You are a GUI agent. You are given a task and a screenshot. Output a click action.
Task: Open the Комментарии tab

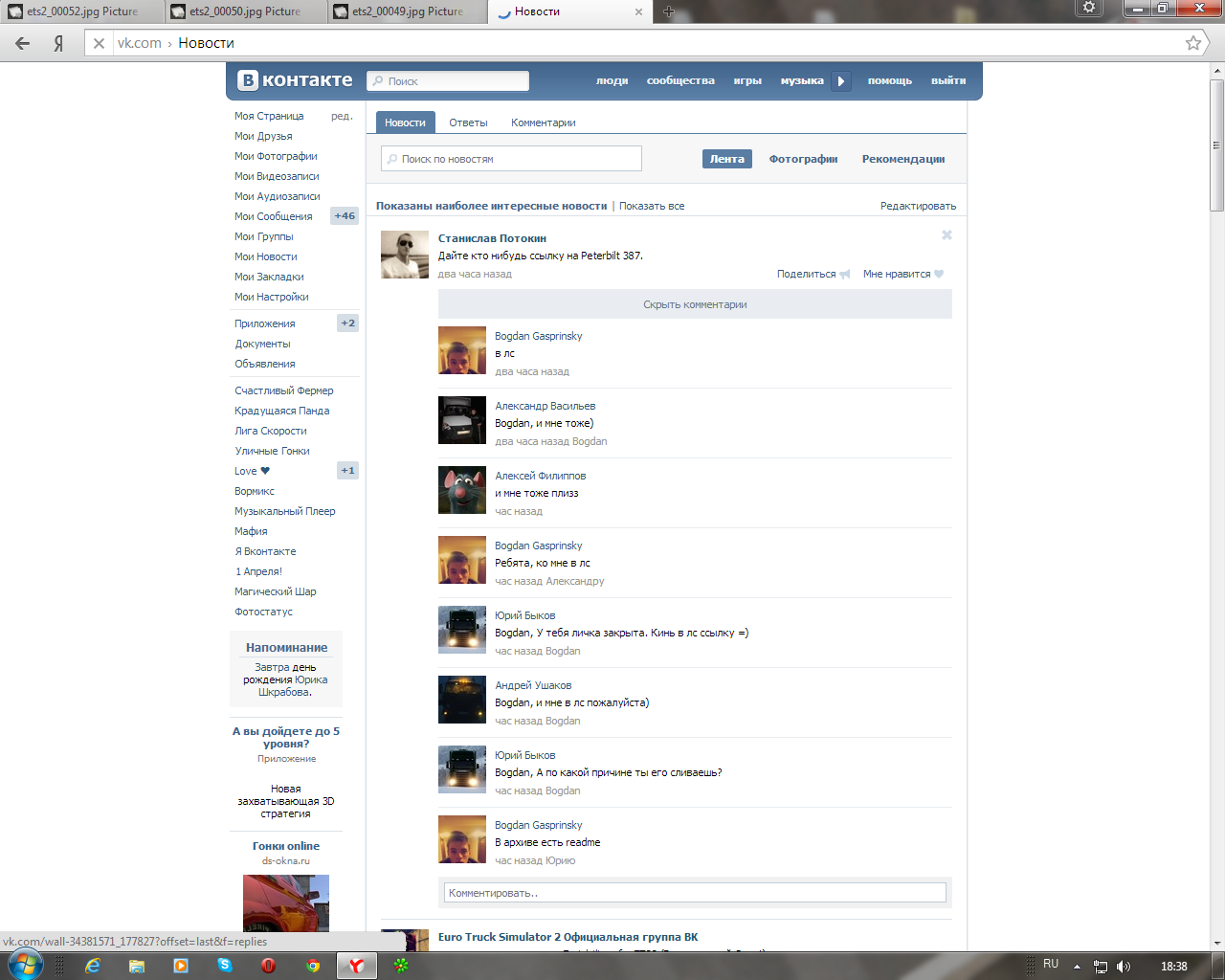(x=543, y=122)
